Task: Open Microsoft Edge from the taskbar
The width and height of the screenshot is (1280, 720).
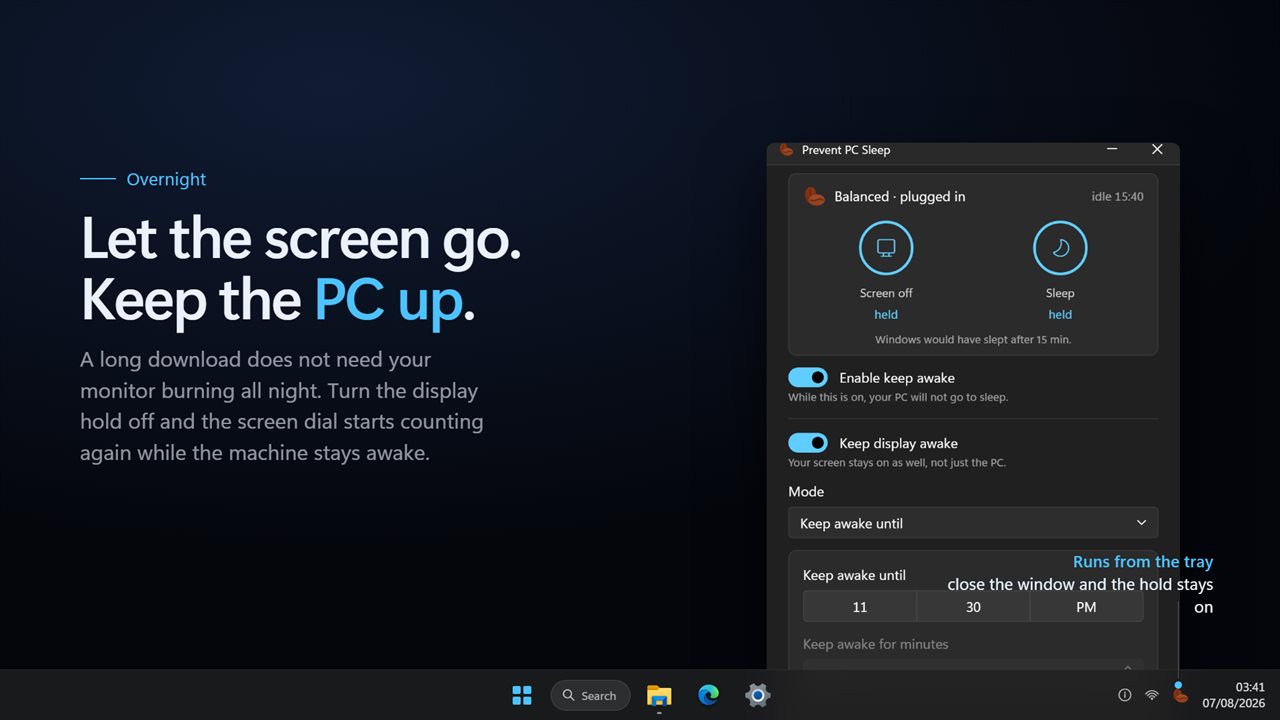Action: pos(708,695)
